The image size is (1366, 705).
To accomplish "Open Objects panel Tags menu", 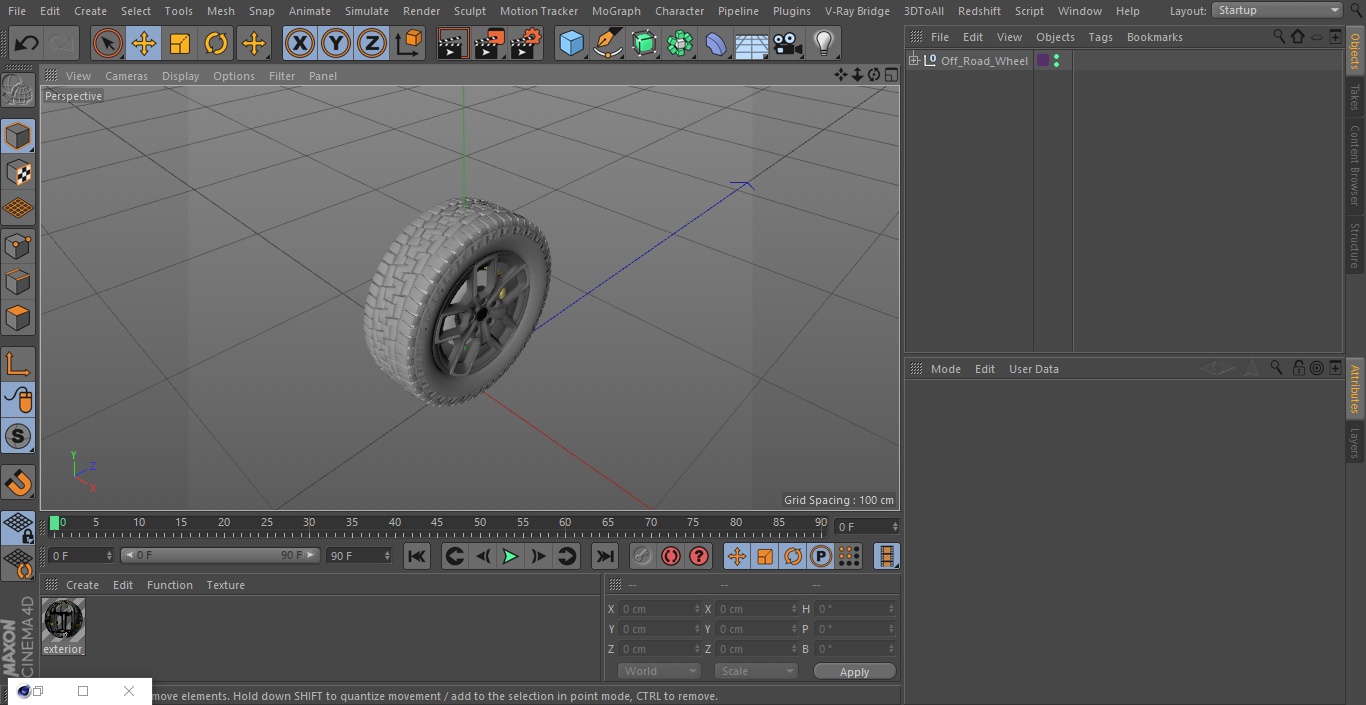I will coord(1100,37).
